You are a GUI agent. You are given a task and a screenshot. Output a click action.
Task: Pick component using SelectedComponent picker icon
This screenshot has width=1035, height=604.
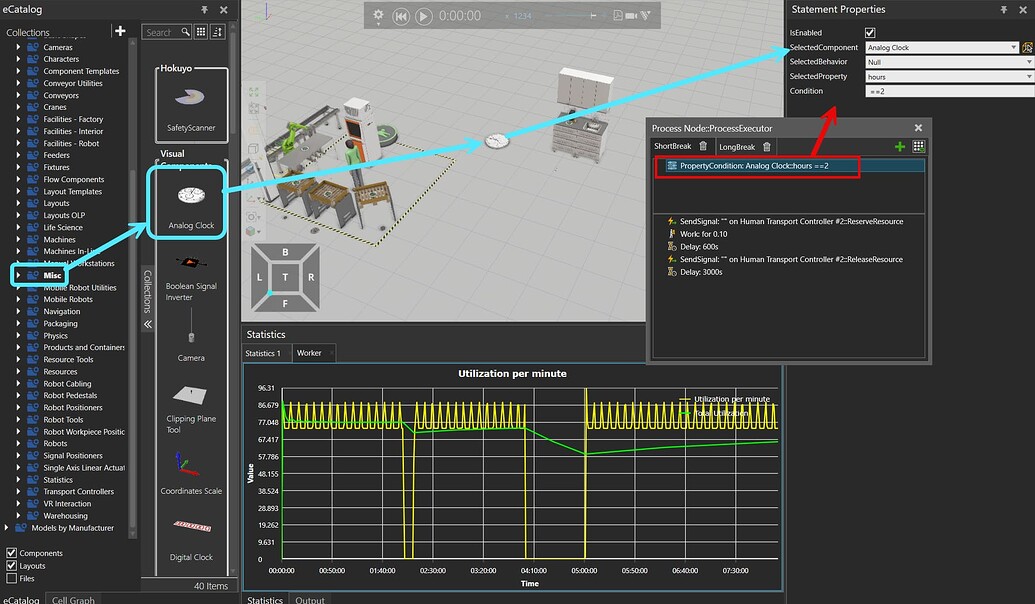pyautogui.click(x=1027, y=47)
